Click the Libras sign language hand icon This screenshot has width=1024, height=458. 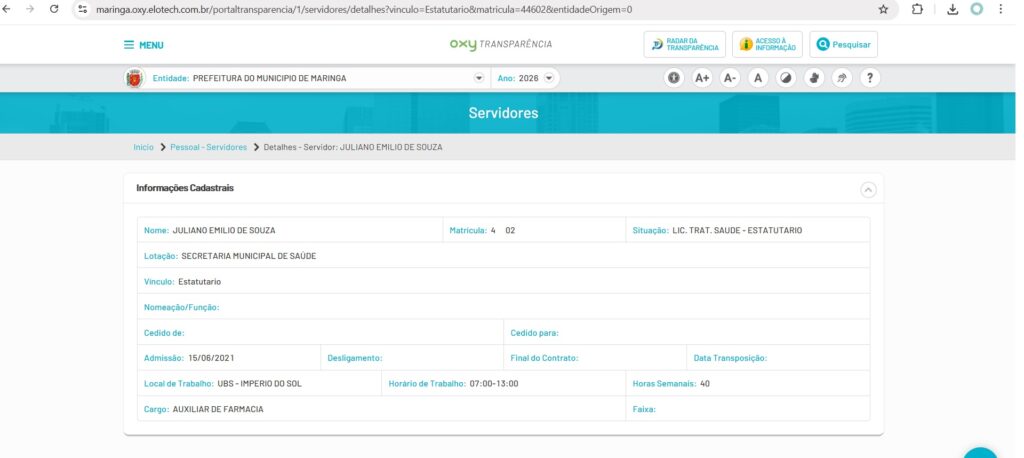pyautogui.click(x=814, y=78)
